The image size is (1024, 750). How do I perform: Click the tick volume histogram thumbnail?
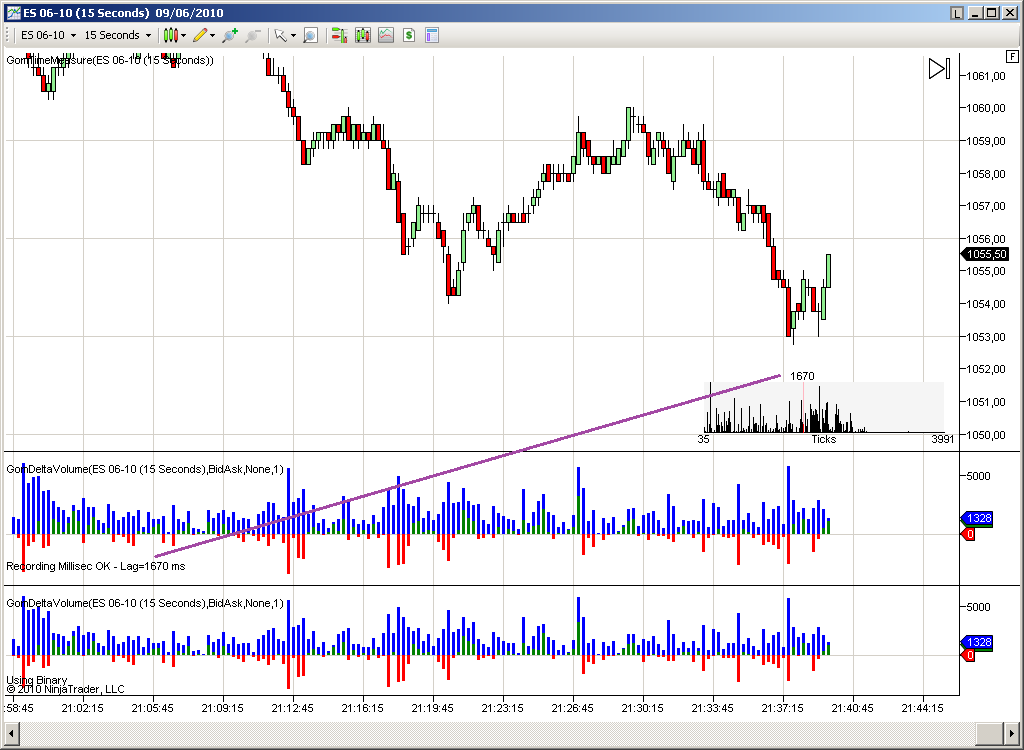click(x=824, y=408)
